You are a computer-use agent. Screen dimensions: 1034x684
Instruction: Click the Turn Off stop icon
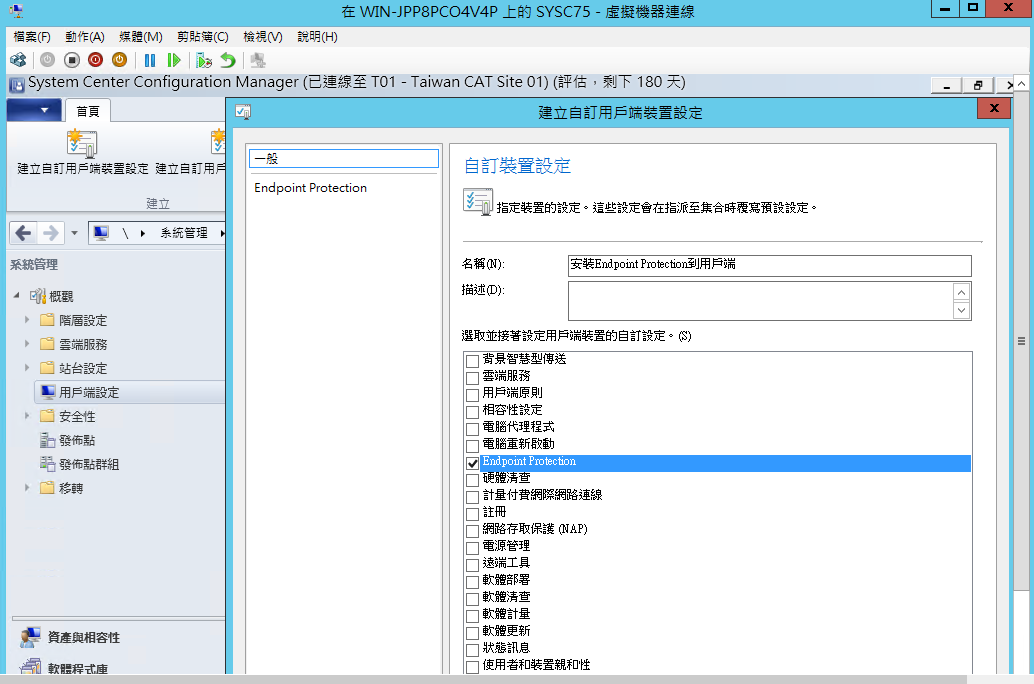[x=72, y=60]
